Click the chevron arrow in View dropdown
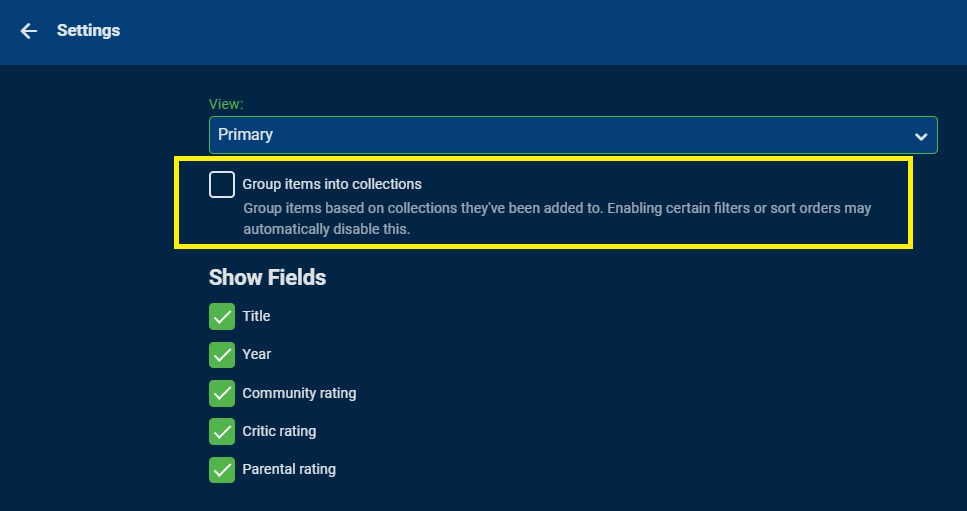967x511 pixels. click(921, 136)
